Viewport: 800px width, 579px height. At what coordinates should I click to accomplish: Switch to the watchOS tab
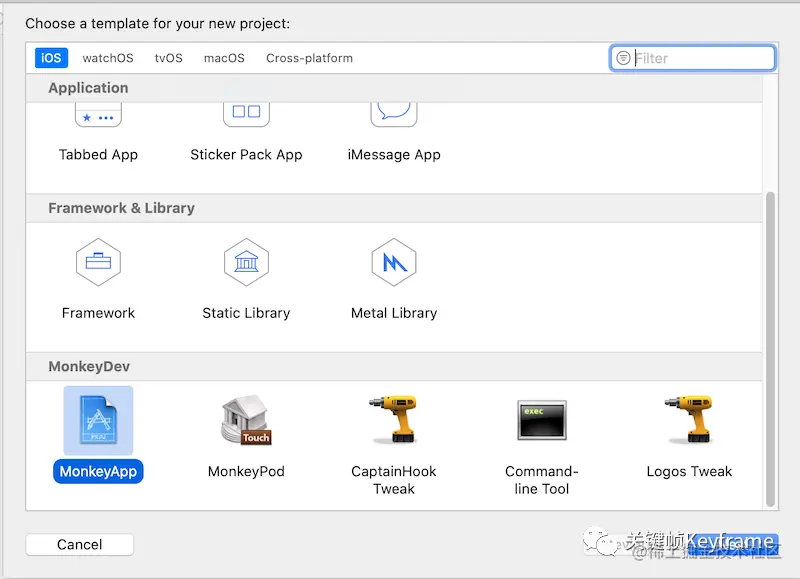108,58
